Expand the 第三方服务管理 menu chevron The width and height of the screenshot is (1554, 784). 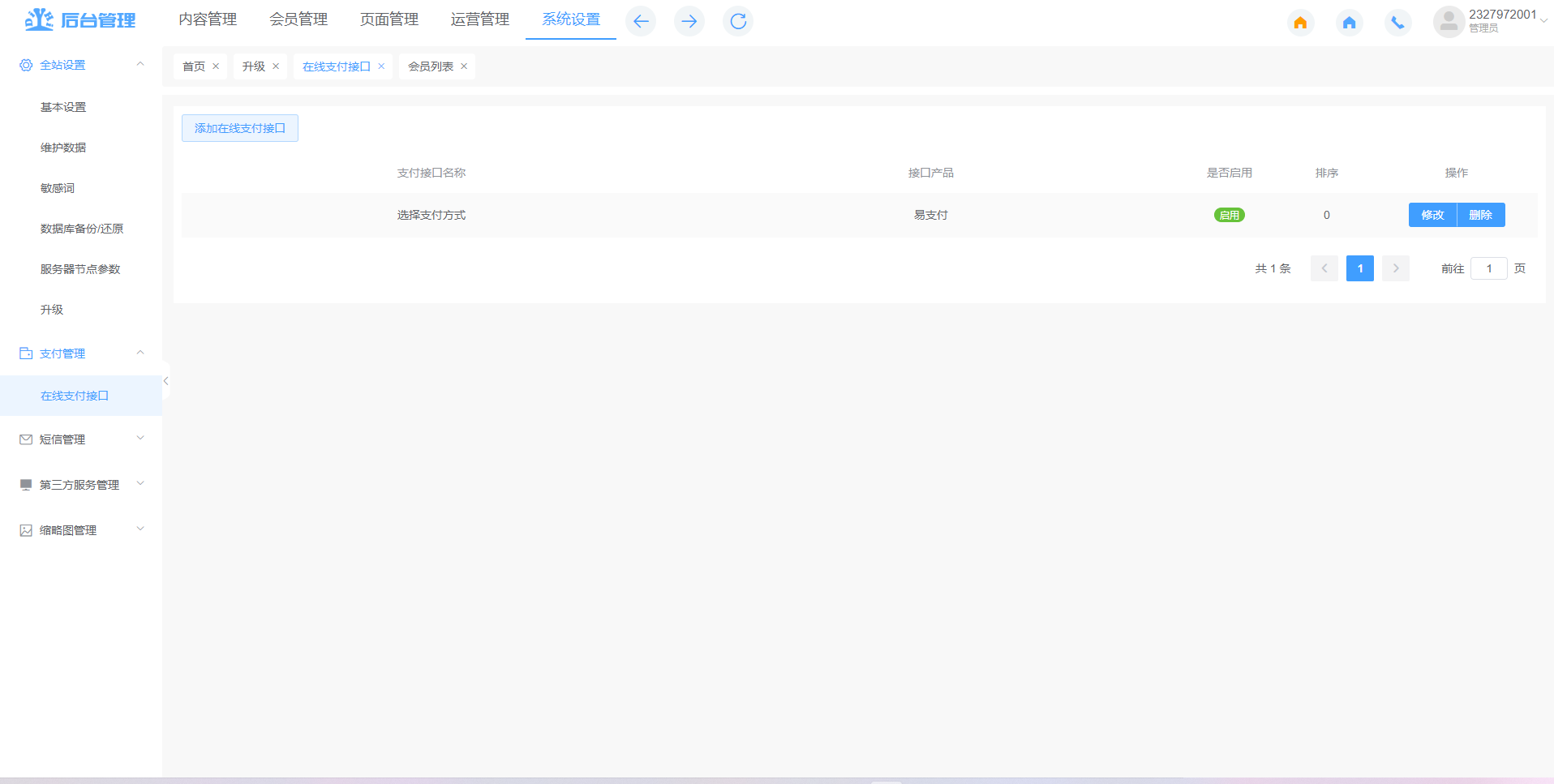(x=140, y=484)
